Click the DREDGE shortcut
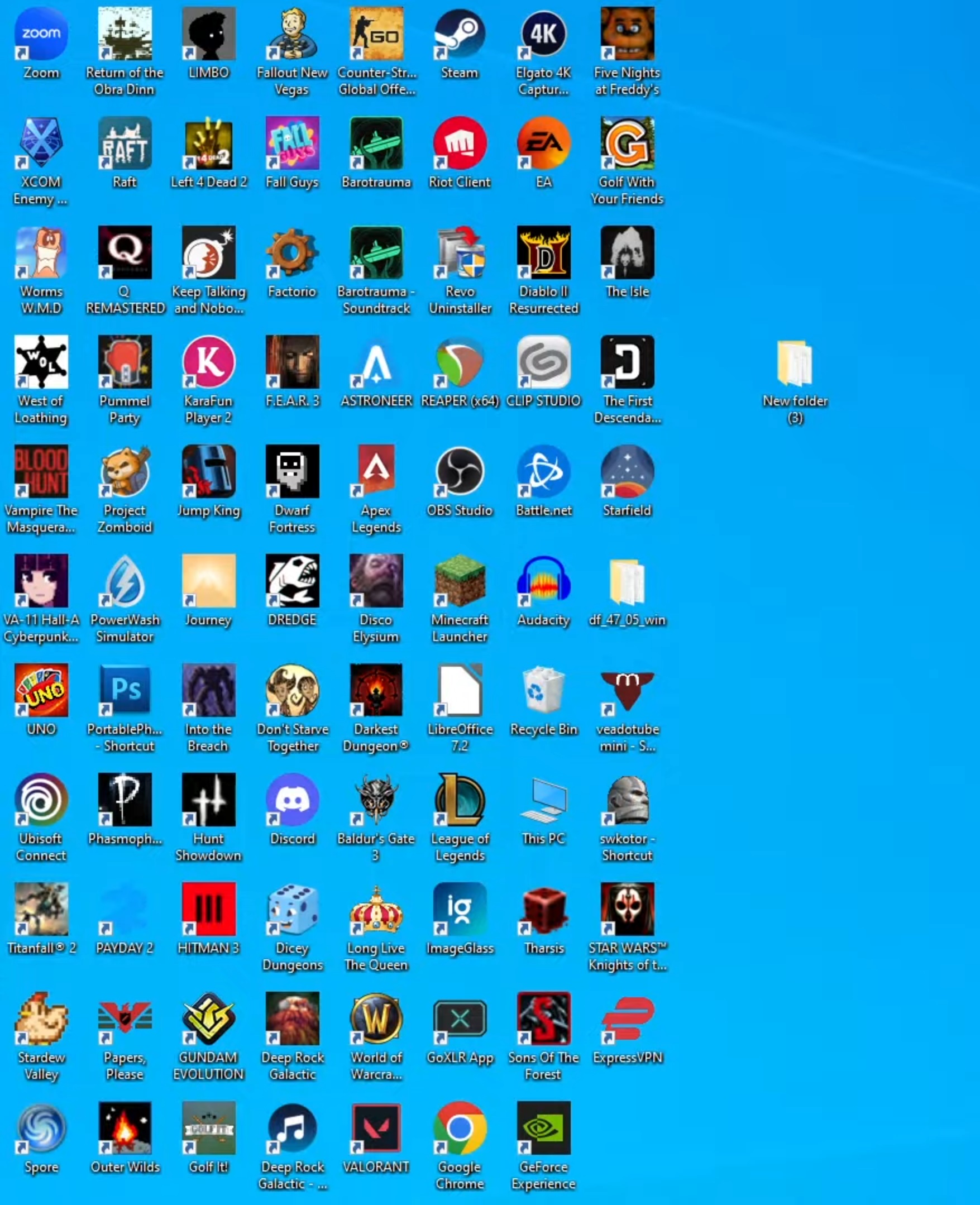This screenshot has width=980, height=1205. (x=293, y=581)
